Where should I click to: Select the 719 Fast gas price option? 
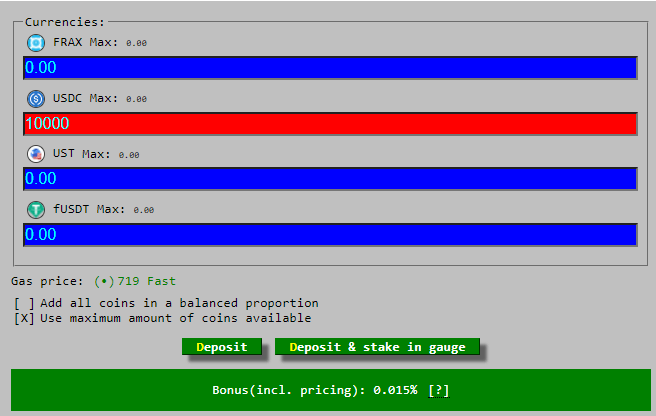tap(135, 281)
